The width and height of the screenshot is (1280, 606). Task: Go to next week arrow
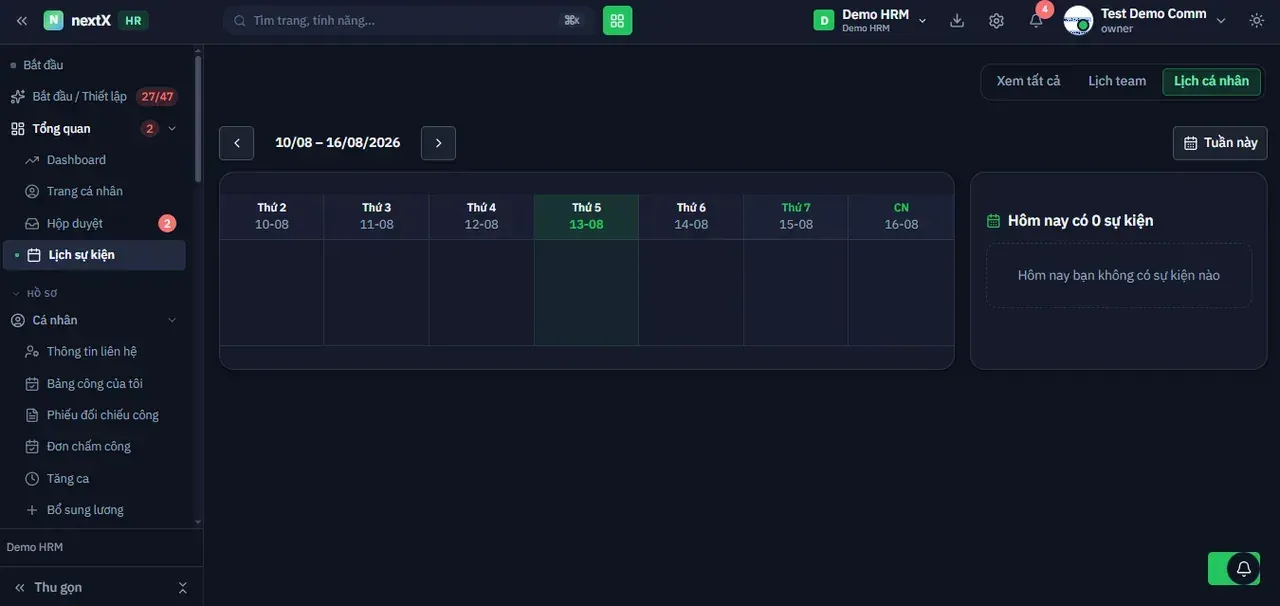tap(438, 143)
